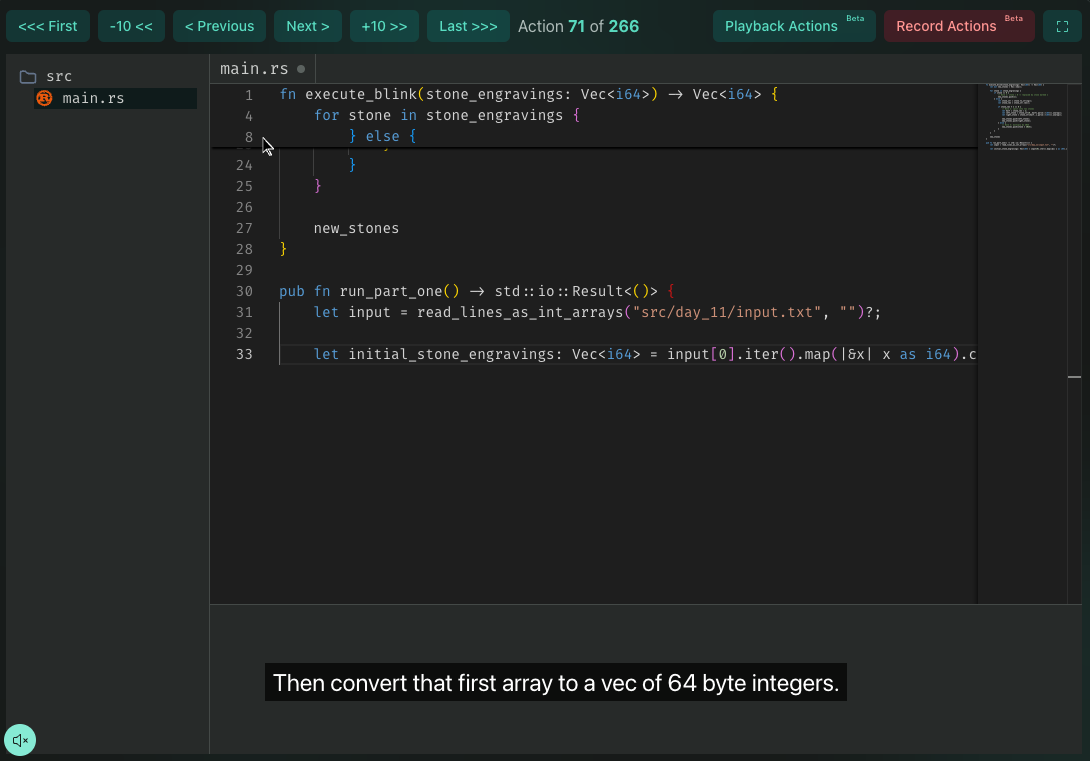1090x761 pixels.
Task: Click line number 28 closing brace
Action: tap(283, 249)
